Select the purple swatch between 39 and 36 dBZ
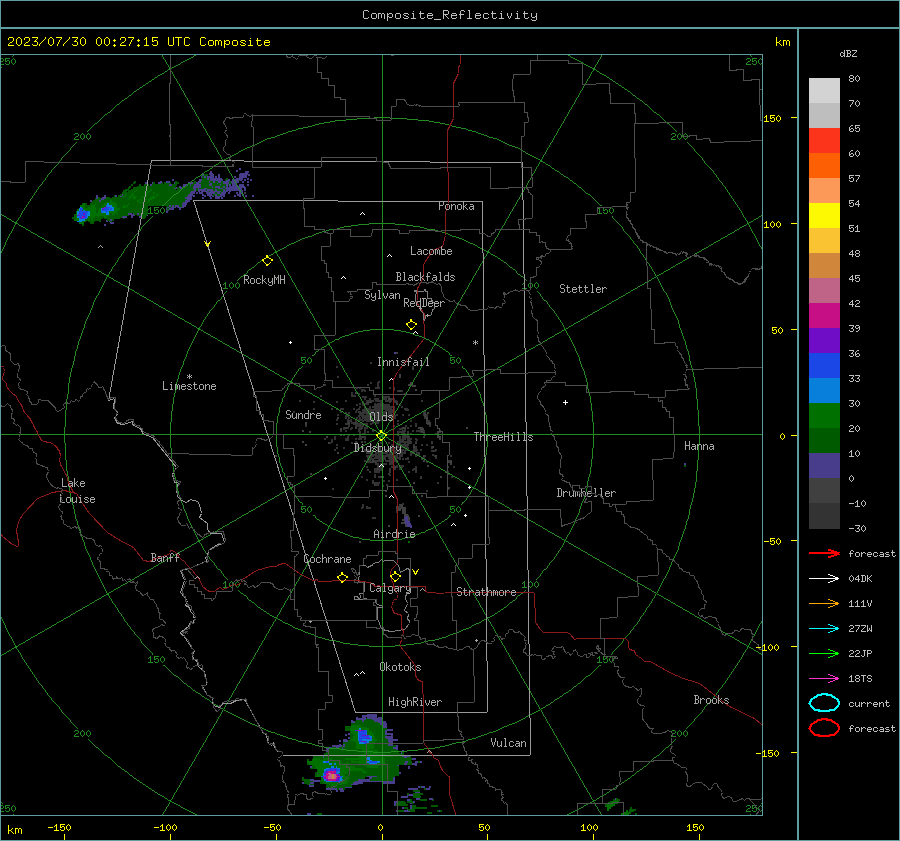 click(x=824, y=341)
